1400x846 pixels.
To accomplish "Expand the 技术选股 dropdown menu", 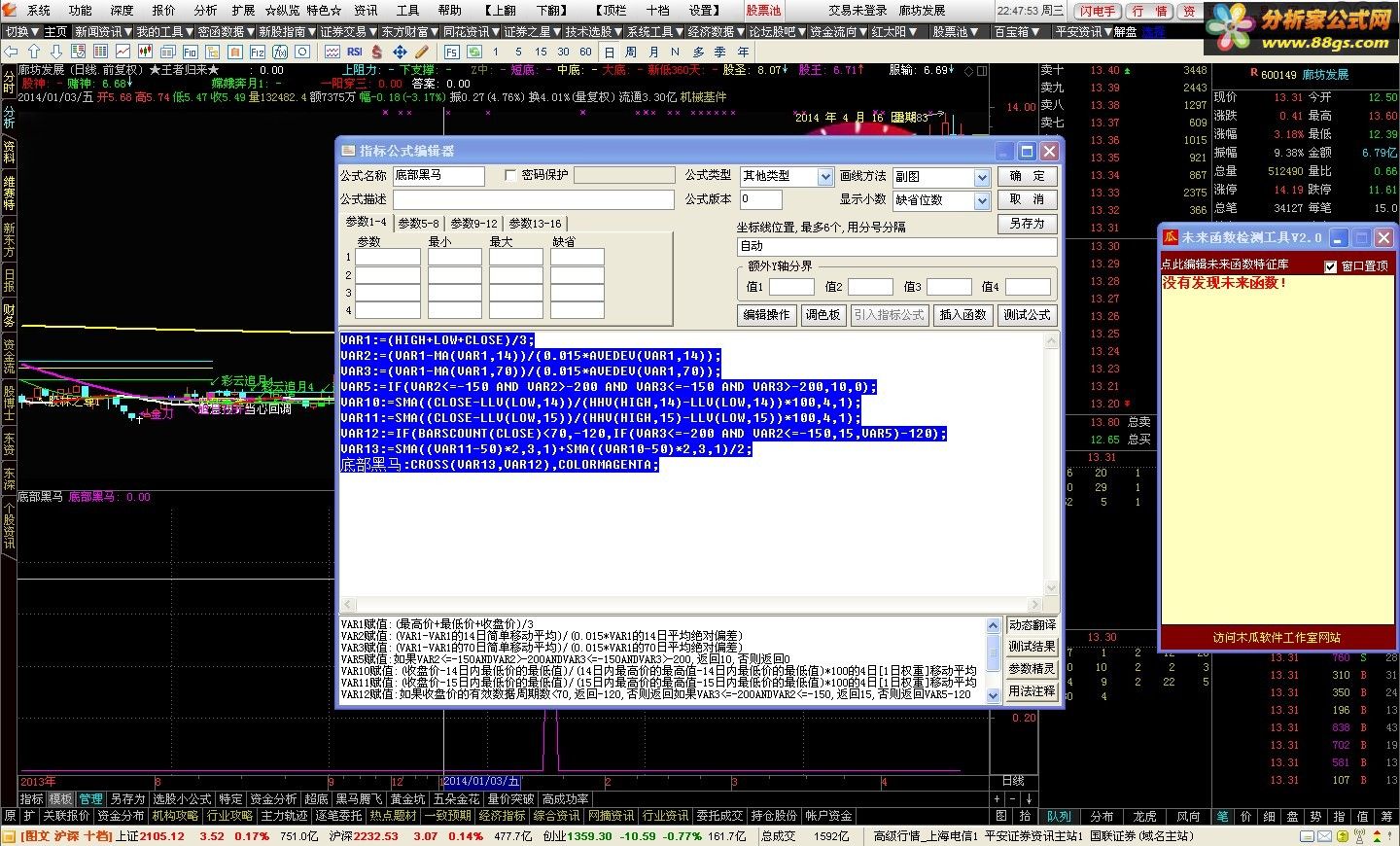I will (x=593, y=32).
